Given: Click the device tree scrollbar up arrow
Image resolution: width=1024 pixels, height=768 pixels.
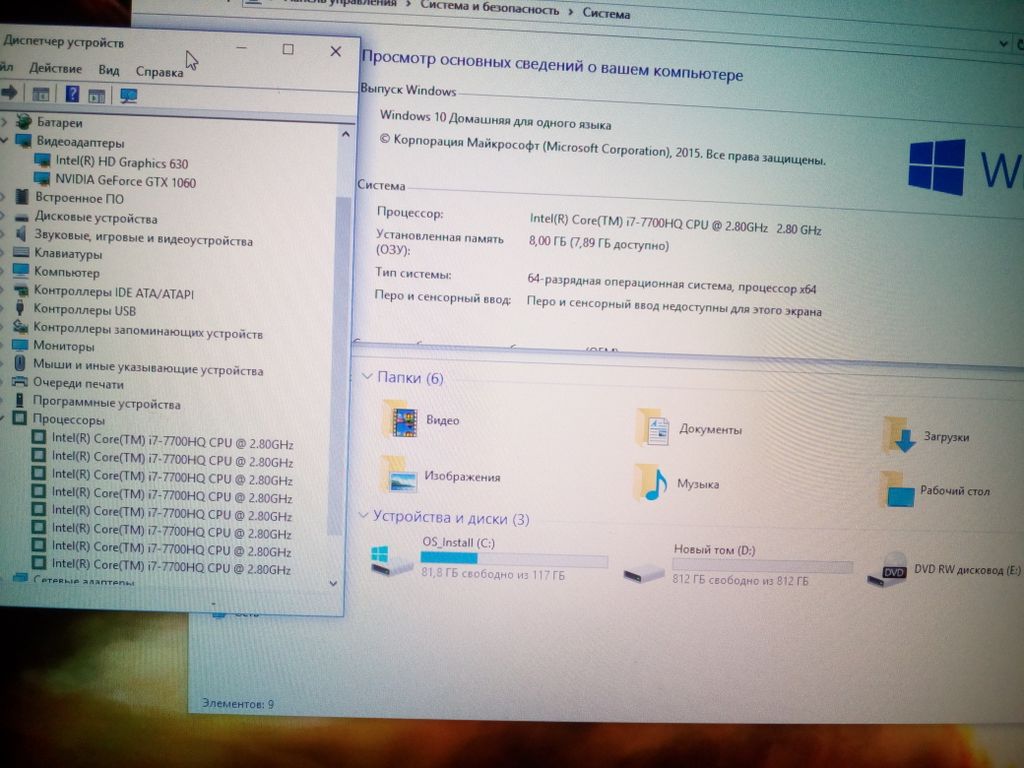Looking at the screenshot, I should pyautogui.click(x=346, y=133).
